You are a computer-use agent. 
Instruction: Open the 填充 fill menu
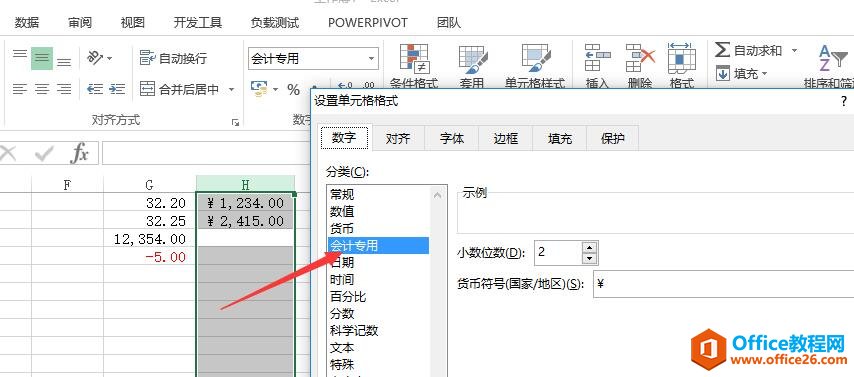pyautogui.click(x=741, y=74)
